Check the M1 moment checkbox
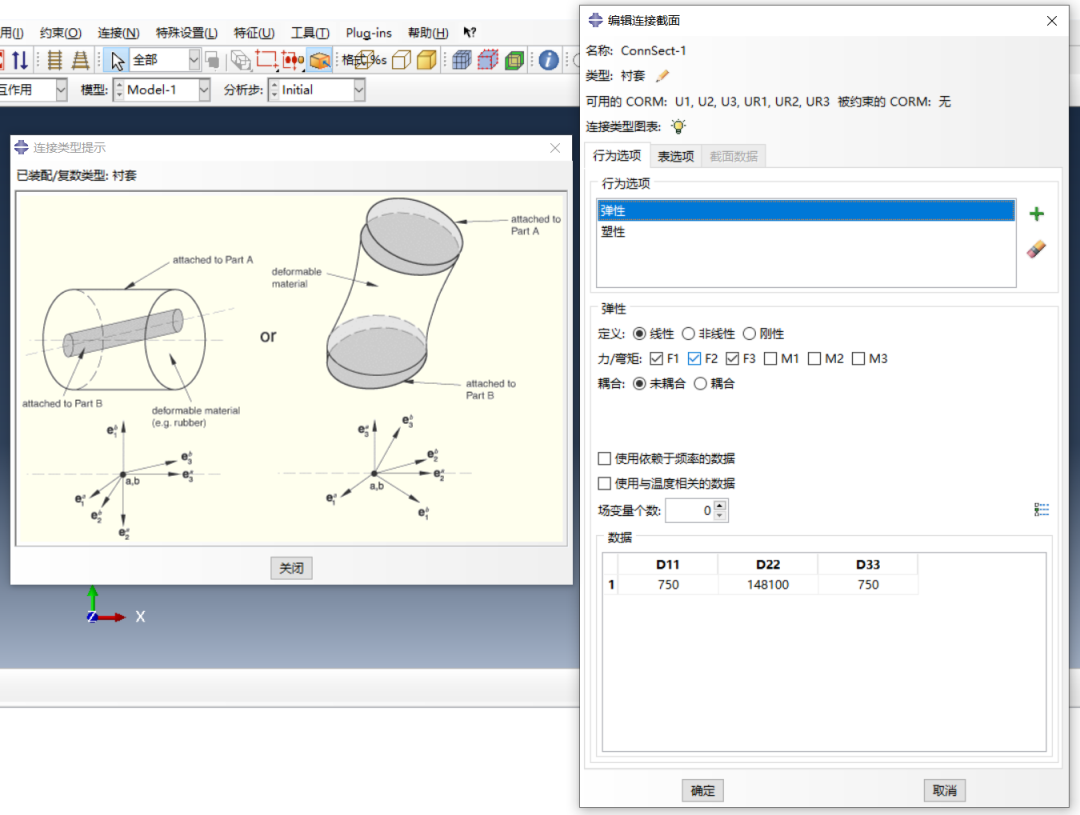The height and width of the screenshot is (815, 1080). click(x=771, y=358)
